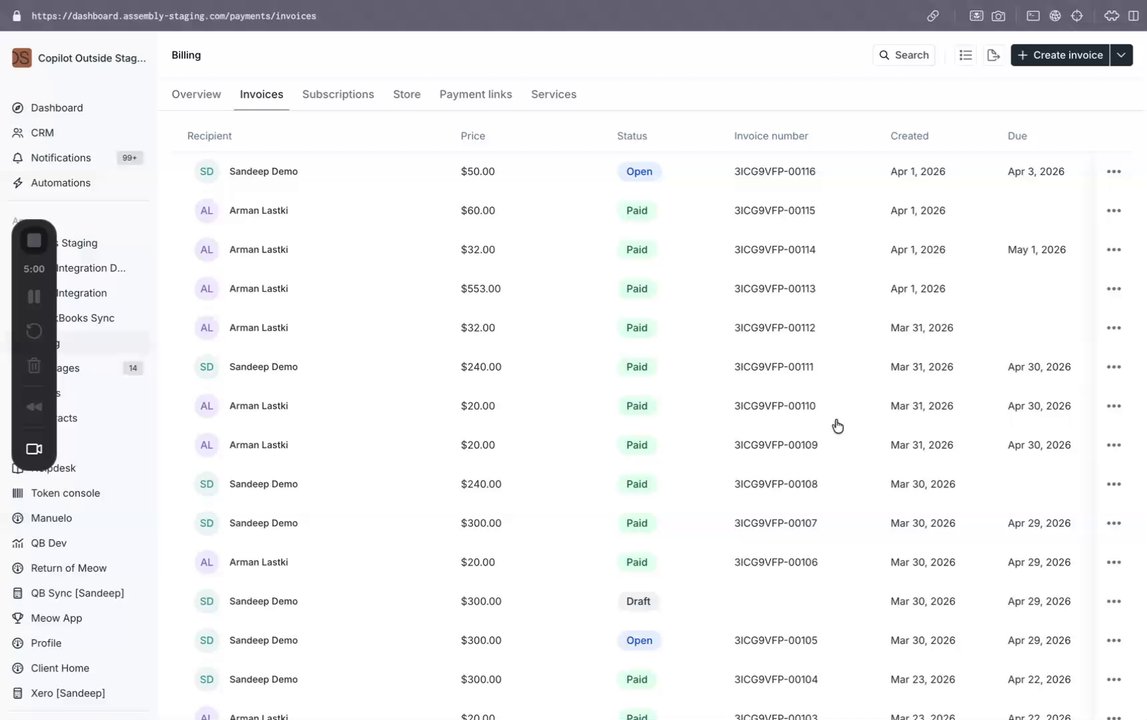Click the crosshair icon in browser bar

point(1077,15)
